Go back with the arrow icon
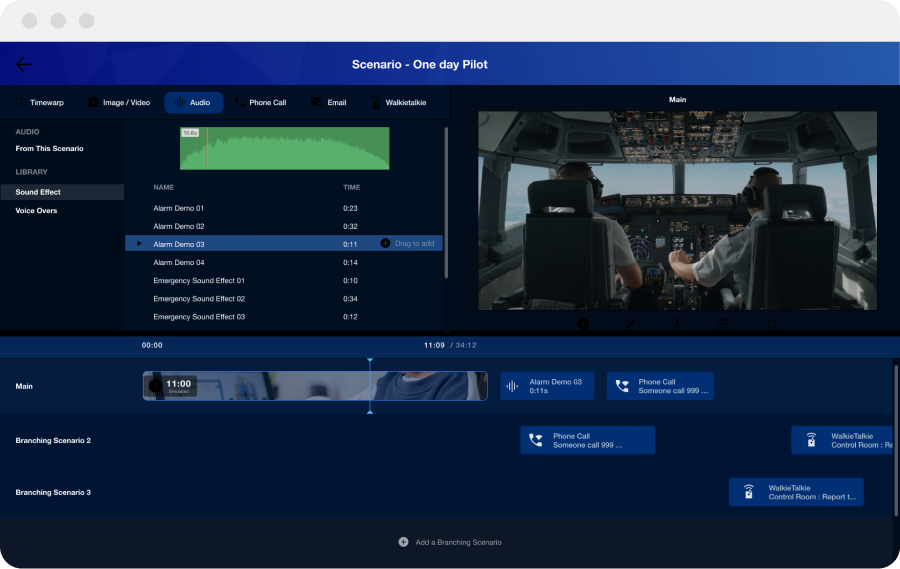Image resolution: width=900 pixels, height=569 pixels. point(24,64)
